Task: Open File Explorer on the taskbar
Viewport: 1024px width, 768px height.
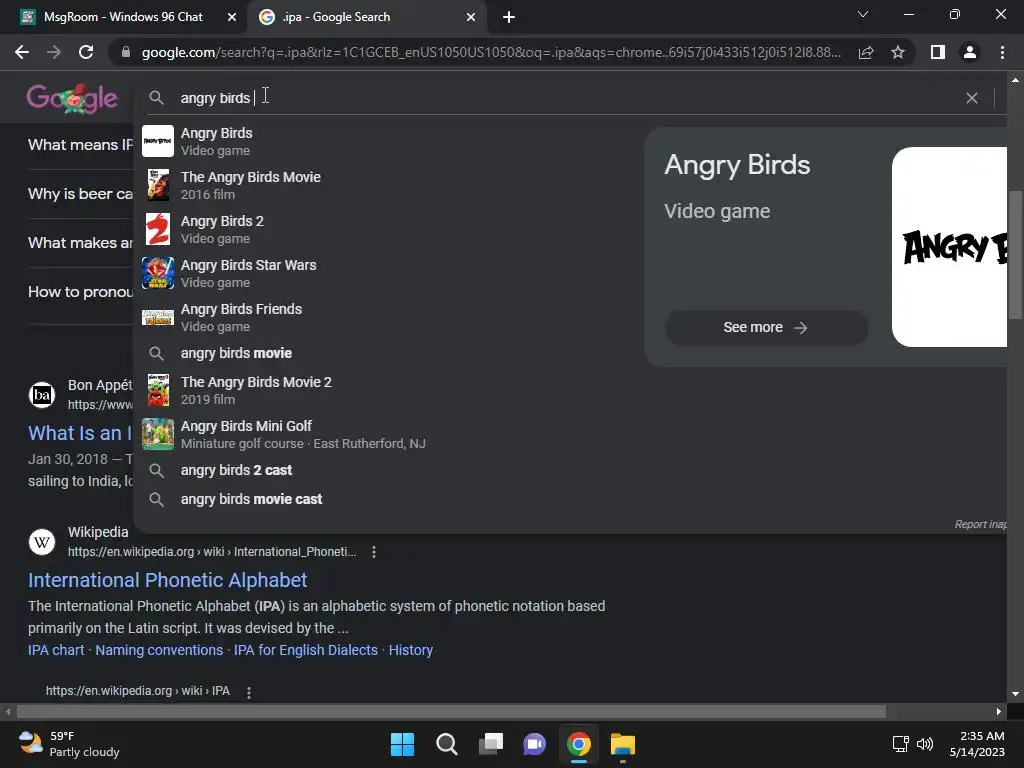Action: click(x=622, y=744)
